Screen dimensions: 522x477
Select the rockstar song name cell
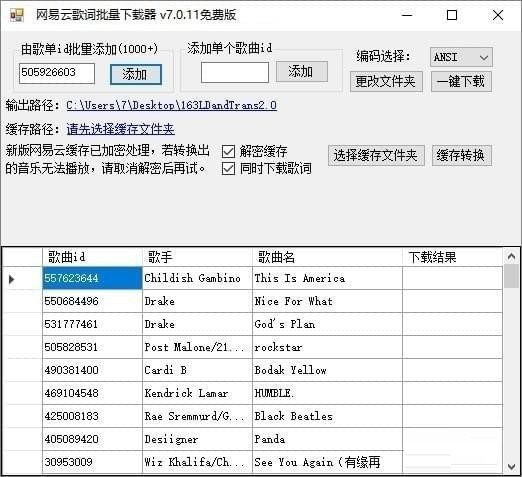pyautogui.click(x=327, y=347)
